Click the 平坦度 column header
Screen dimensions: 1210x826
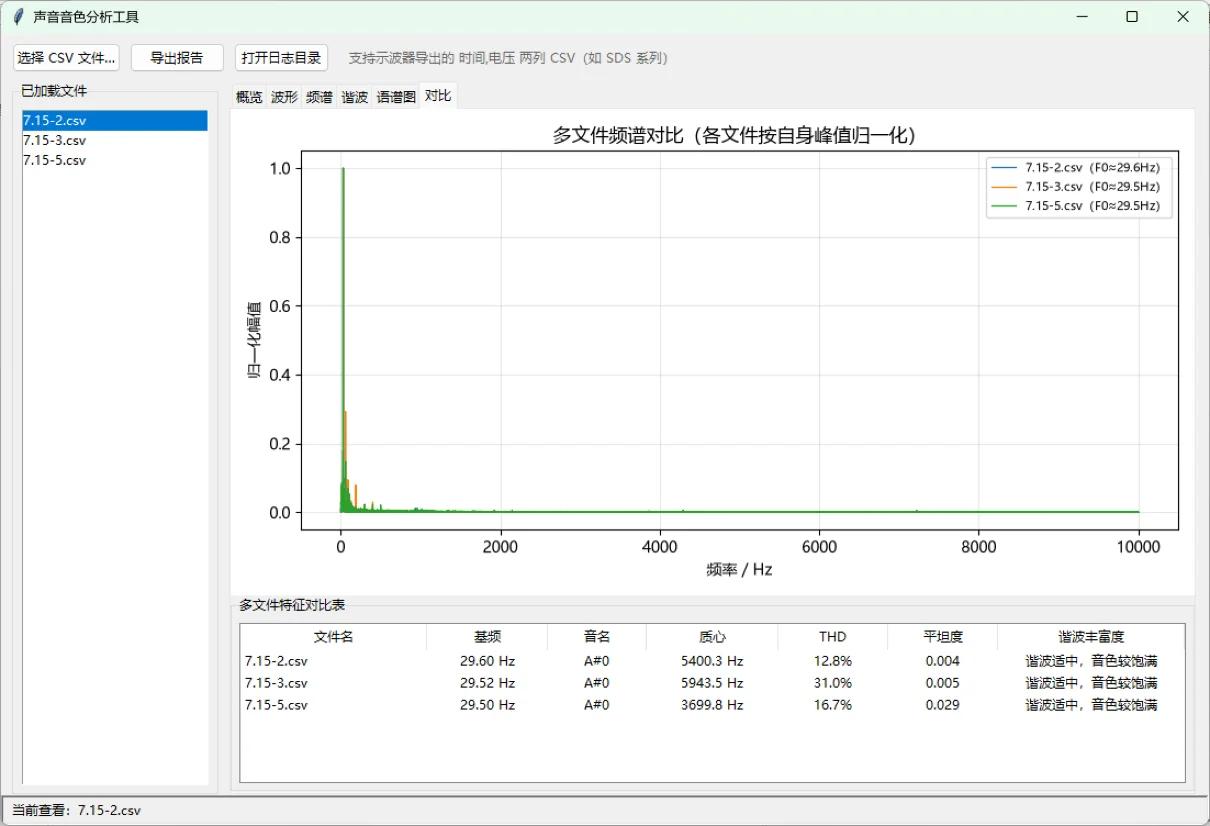tap(942, 637)
